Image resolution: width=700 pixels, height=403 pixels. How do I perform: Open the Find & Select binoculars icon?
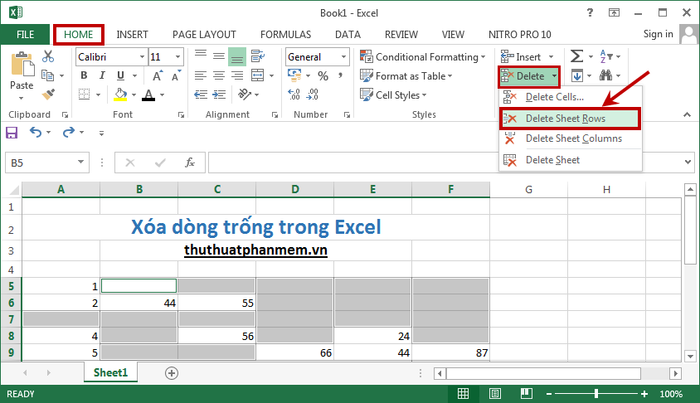point(606,75)
